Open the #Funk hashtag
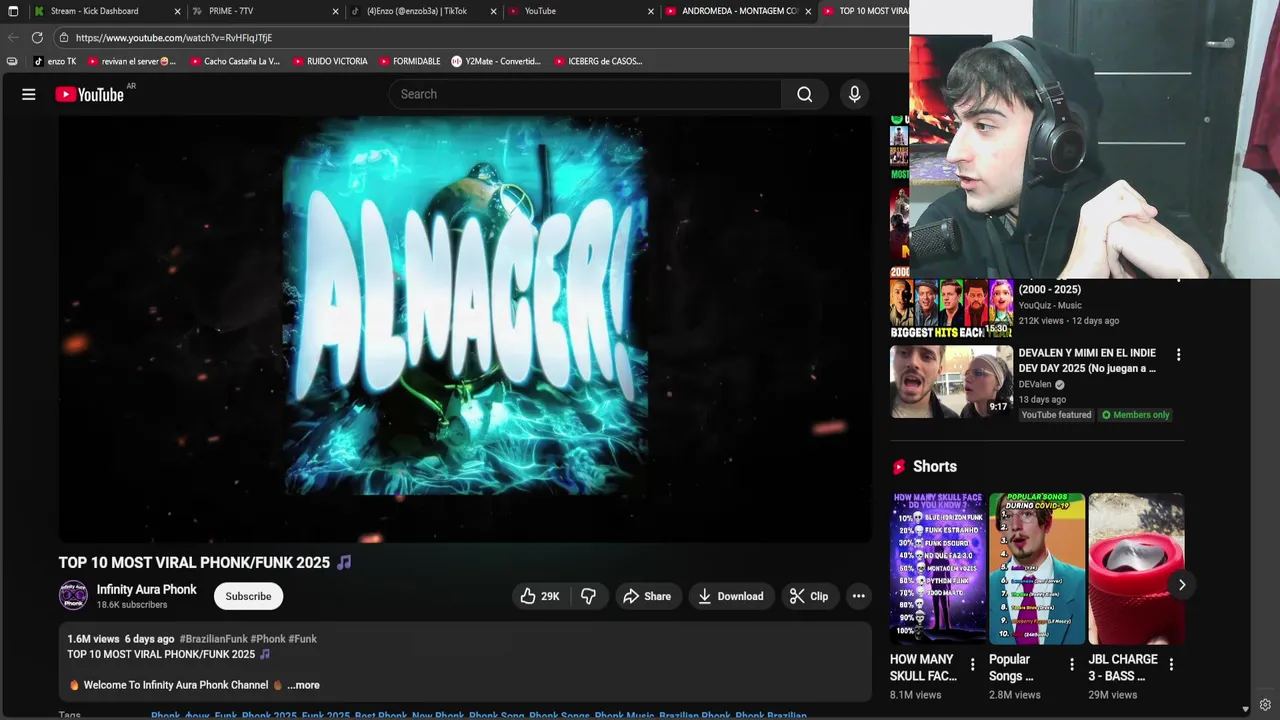This screenshot has width=1280, height=720. tap(302, 638)
